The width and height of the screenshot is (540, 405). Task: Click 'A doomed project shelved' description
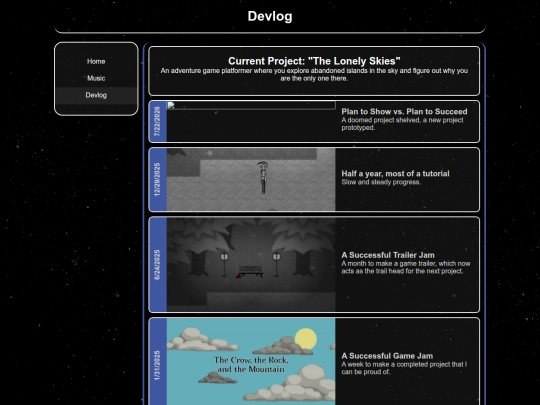point(402,124)
